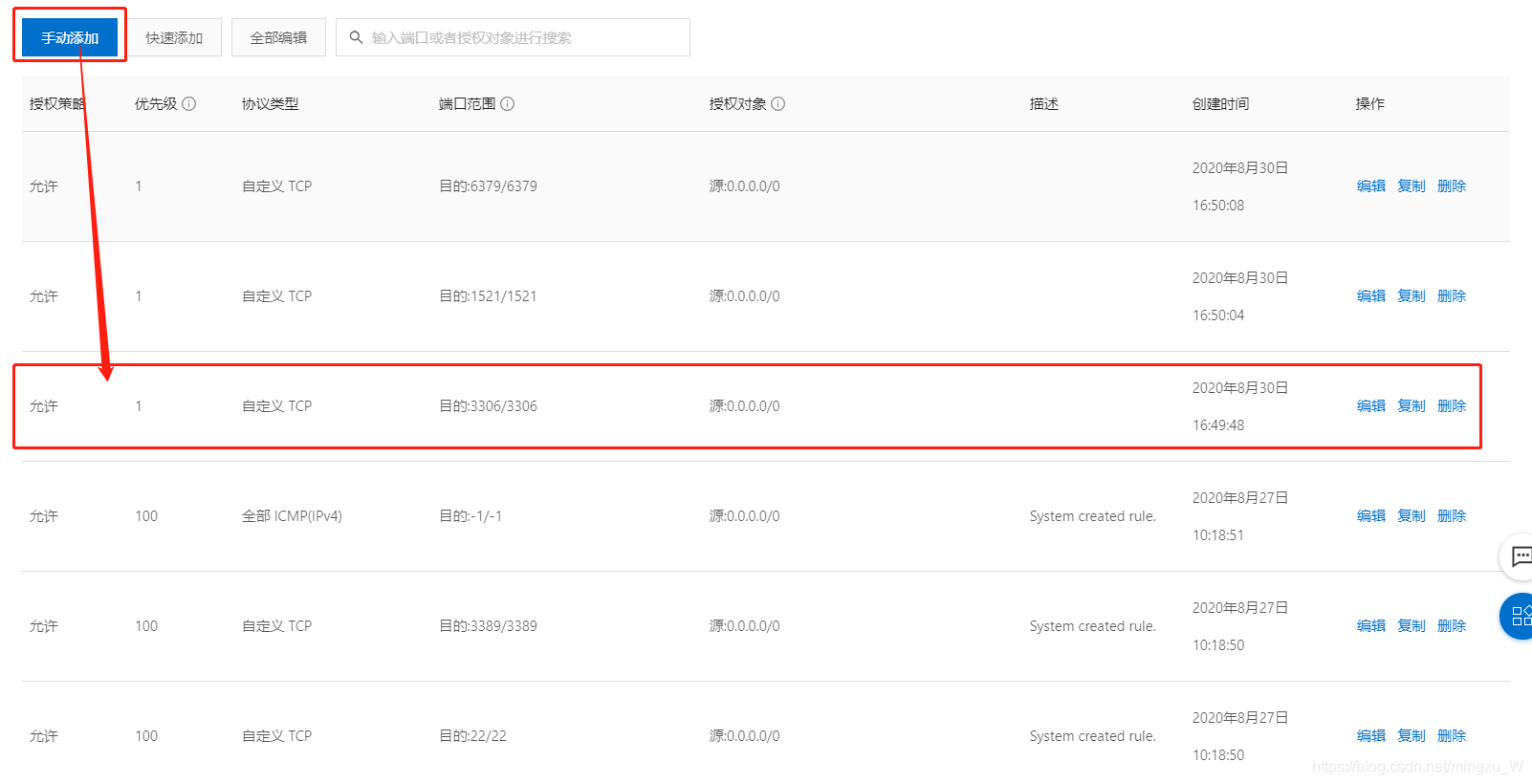Select the 全部 ICMP(IPv4) protocol cell

click(x=292, y=515)
